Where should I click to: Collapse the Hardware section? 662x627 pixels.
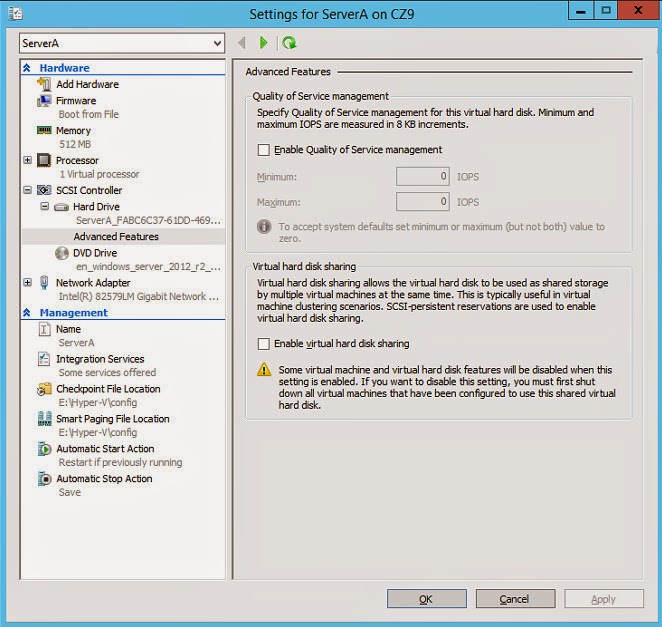coord(27,68)
